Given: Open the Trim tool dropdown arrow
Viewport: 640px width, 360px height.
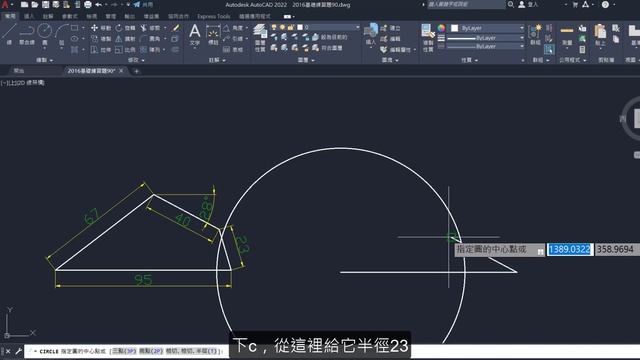Looking at the screenshot, I should (x=165, y=28).
